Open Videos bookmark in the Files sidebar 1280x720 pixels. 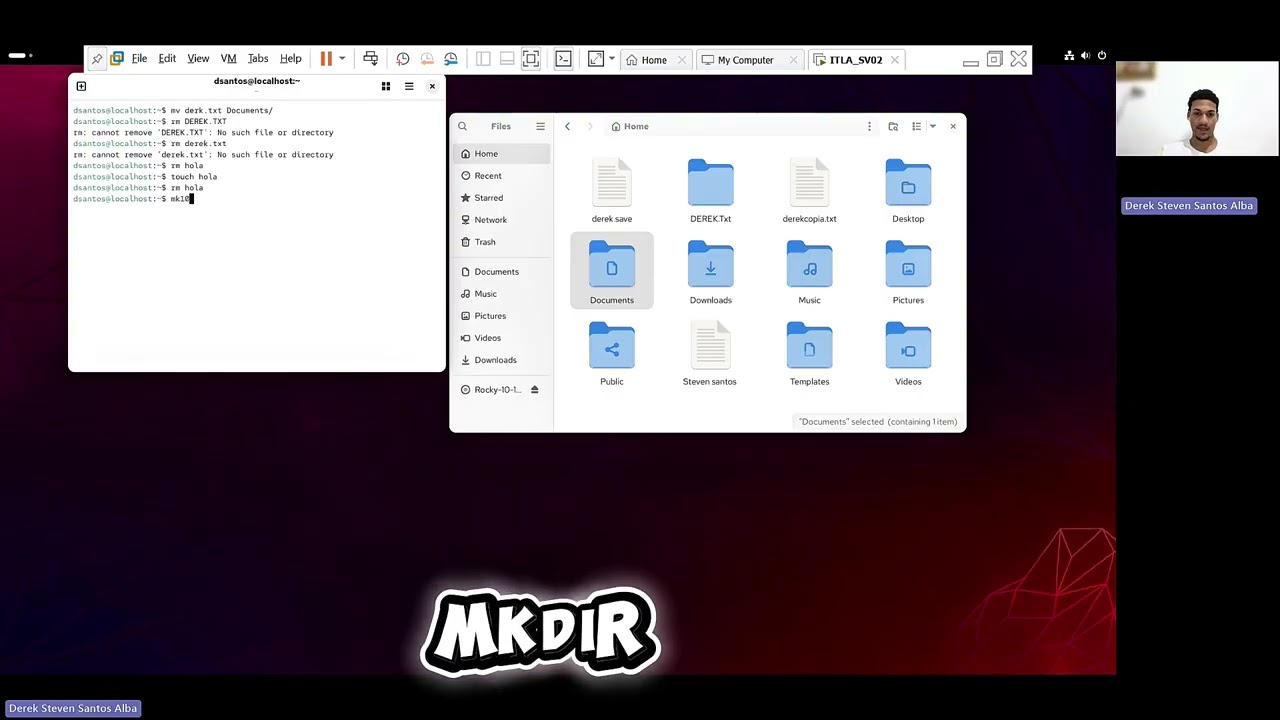(502, 338)
